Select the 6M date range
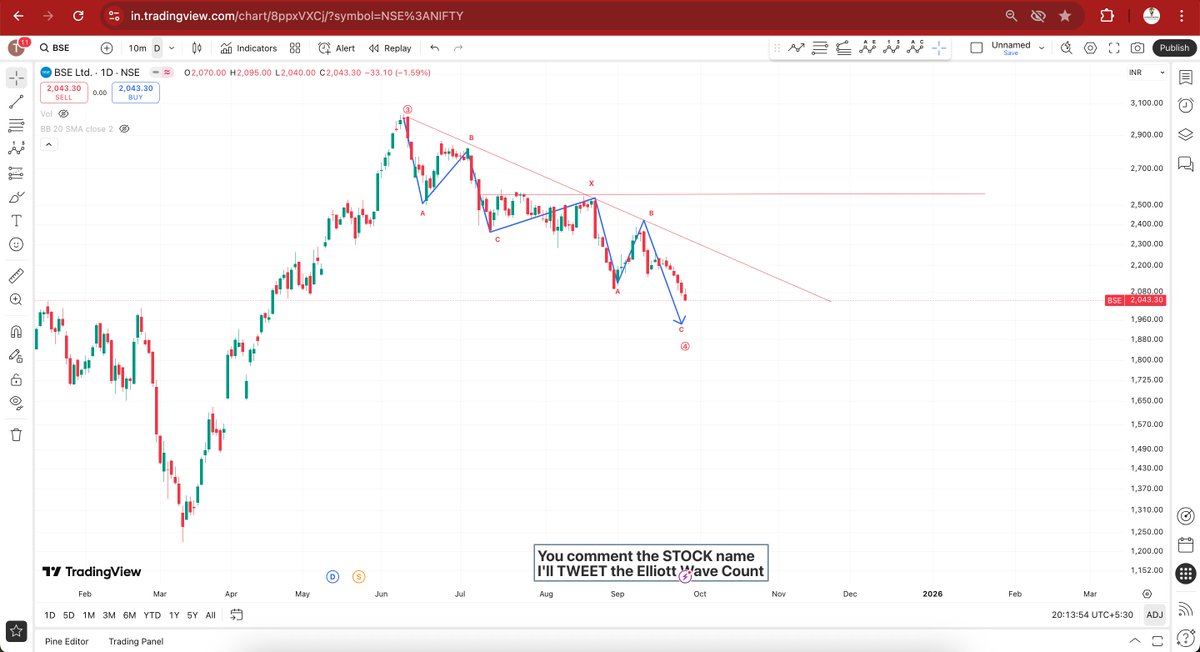This screenshot has height=652, width=1200. point(129,615)
